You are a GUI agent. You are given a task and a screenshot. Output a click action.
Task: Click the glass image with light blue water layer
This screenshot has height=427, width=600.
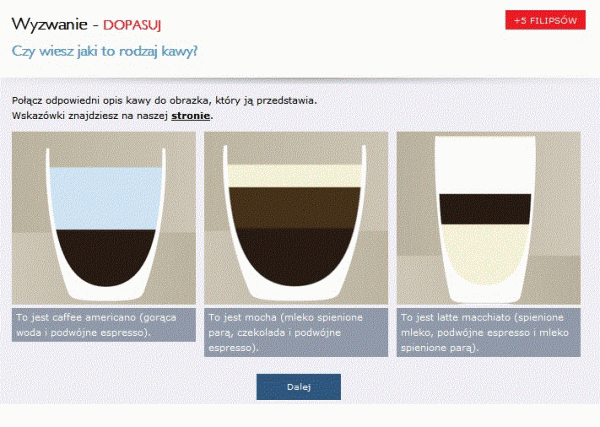(x=104, y=218)
